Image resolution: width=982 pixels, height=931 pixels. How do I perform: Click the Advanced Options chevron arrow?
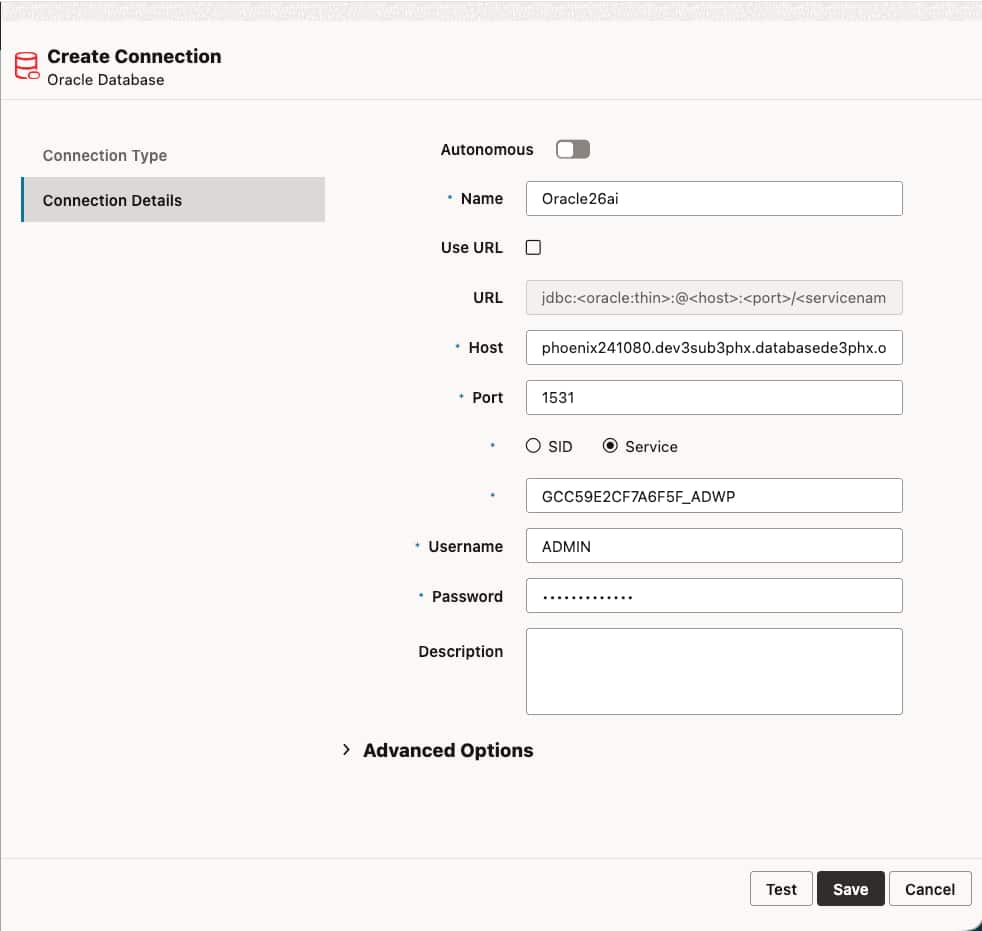(345, 750)
